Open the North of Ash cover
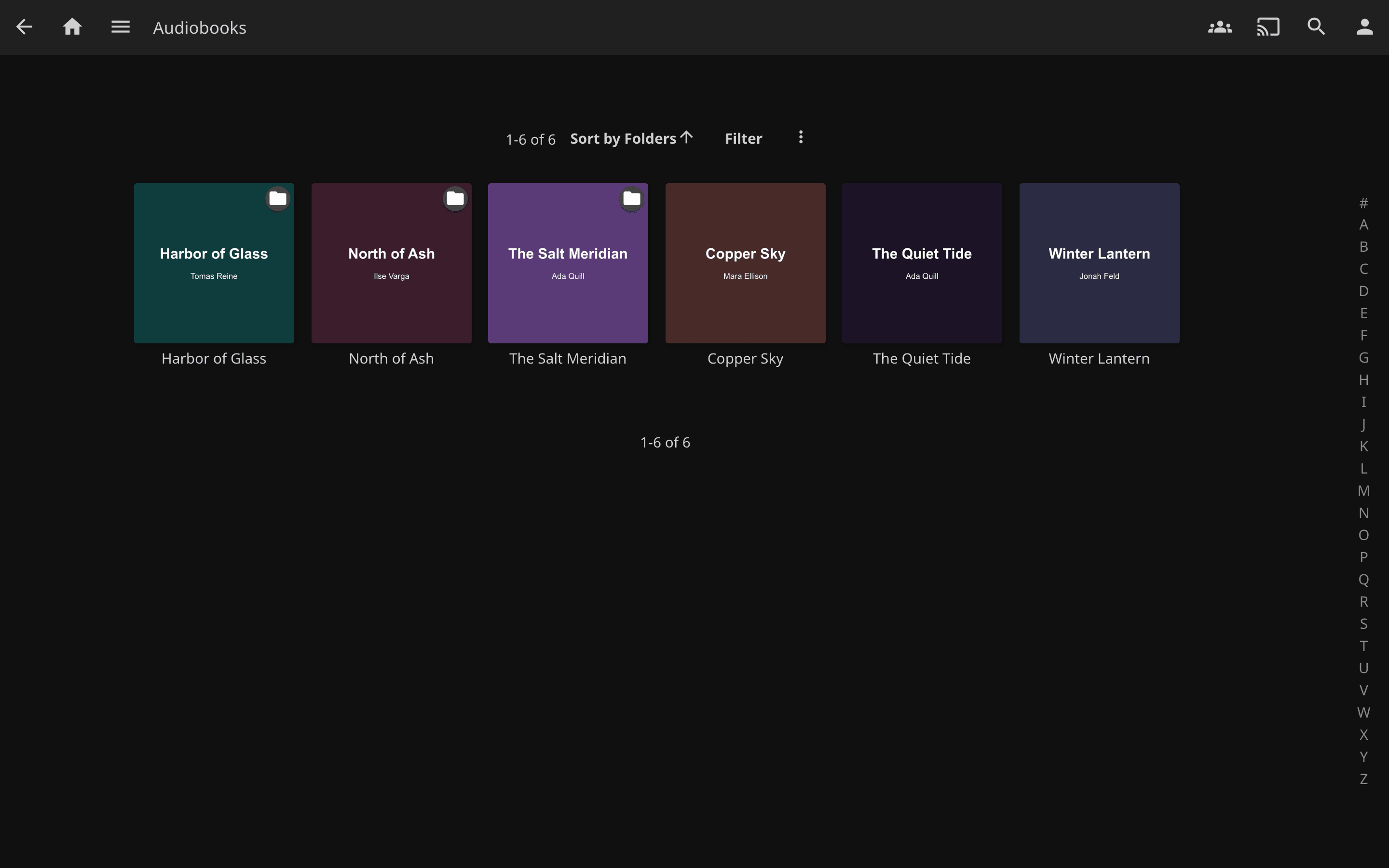Image resolution: width=1389 pixels, height=868 pixels. click(392, 263)
